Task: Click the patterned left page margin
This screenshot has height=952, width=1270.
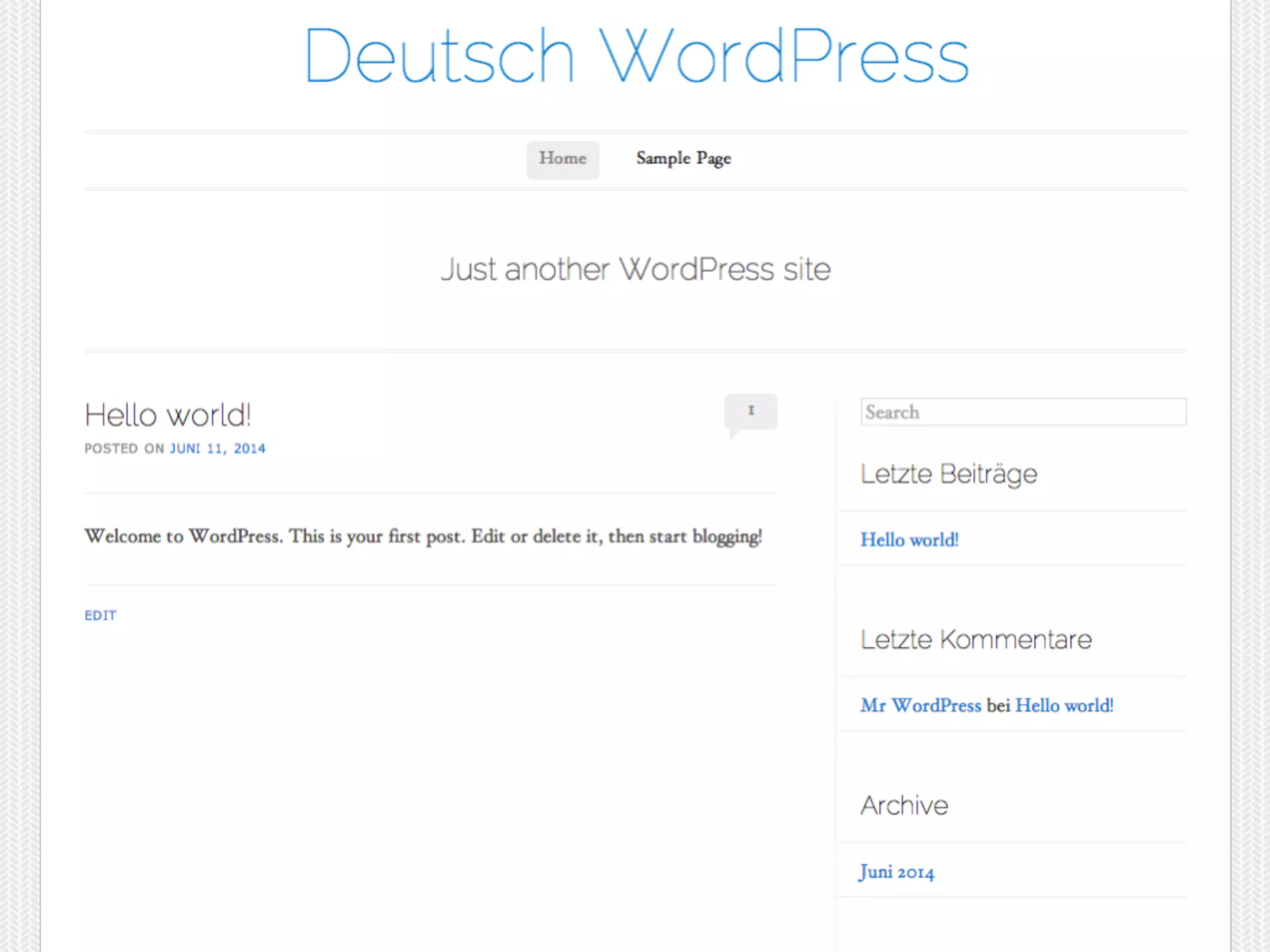Action: 19,476
